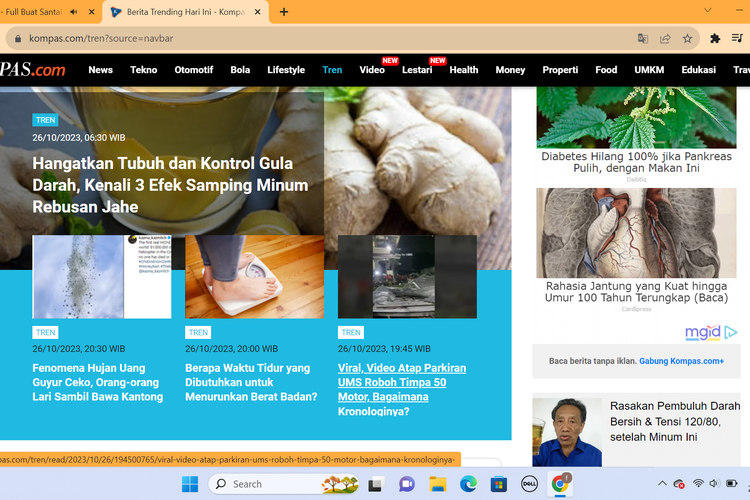Open a new browser tab
Viewport: 750px width, 500px height.
click(x=284, y=12)
